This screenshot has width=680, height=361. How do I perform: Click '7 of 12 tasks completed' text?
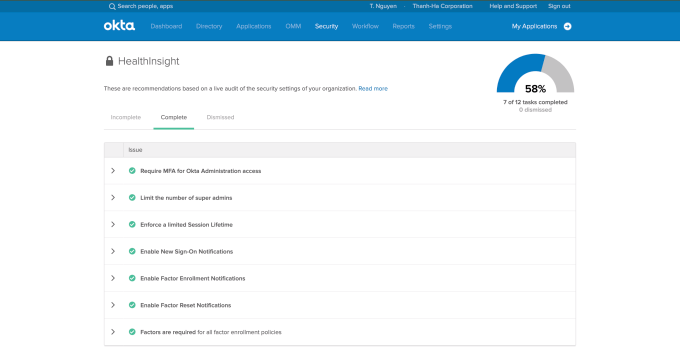point(535,102)
